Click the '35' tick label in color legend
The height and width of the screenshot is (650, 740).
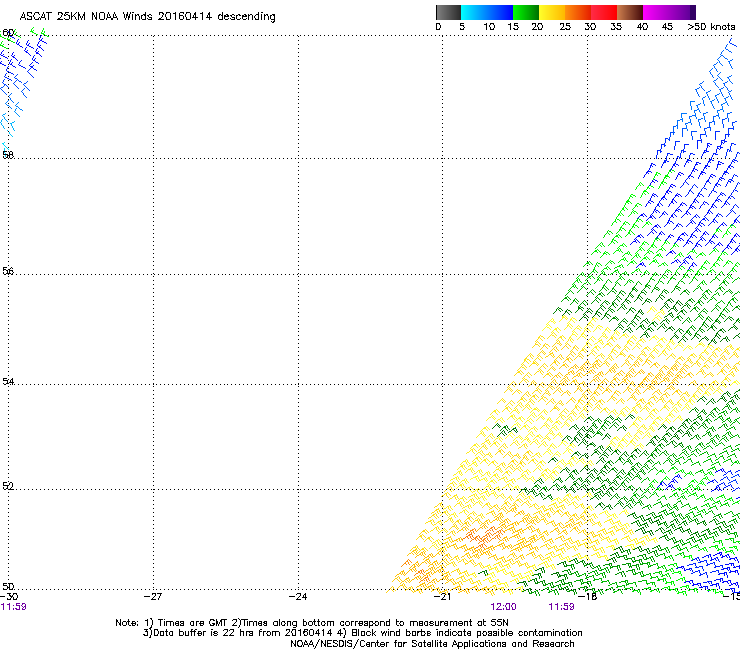(x=616, y=27)
